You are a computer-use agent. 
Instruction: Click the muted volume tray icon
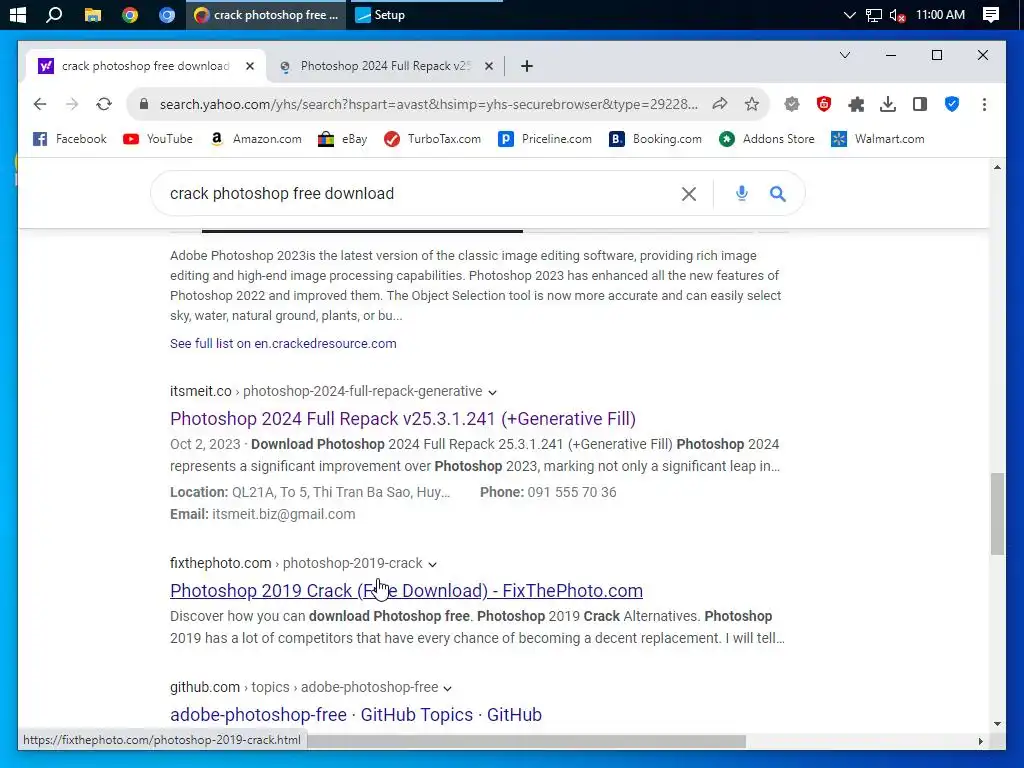click(897, 15)
